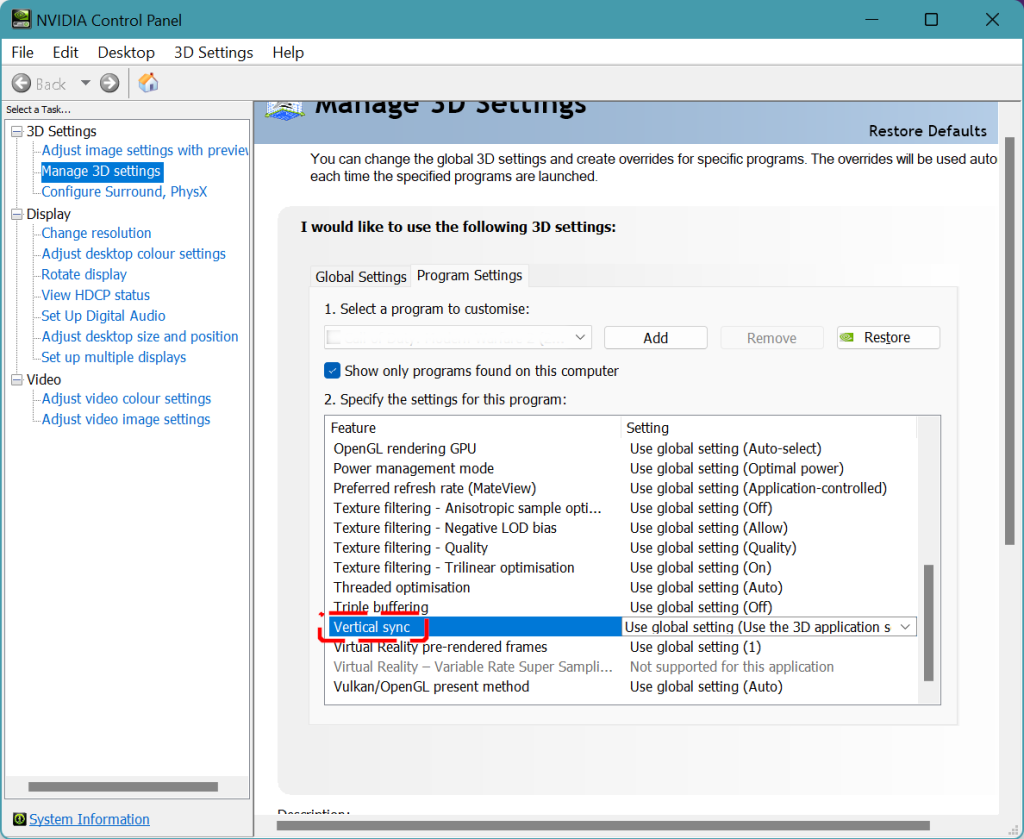The image size is (1024, 839).
Task: Open the Desktop menu
Action: (x=126, y=52)
